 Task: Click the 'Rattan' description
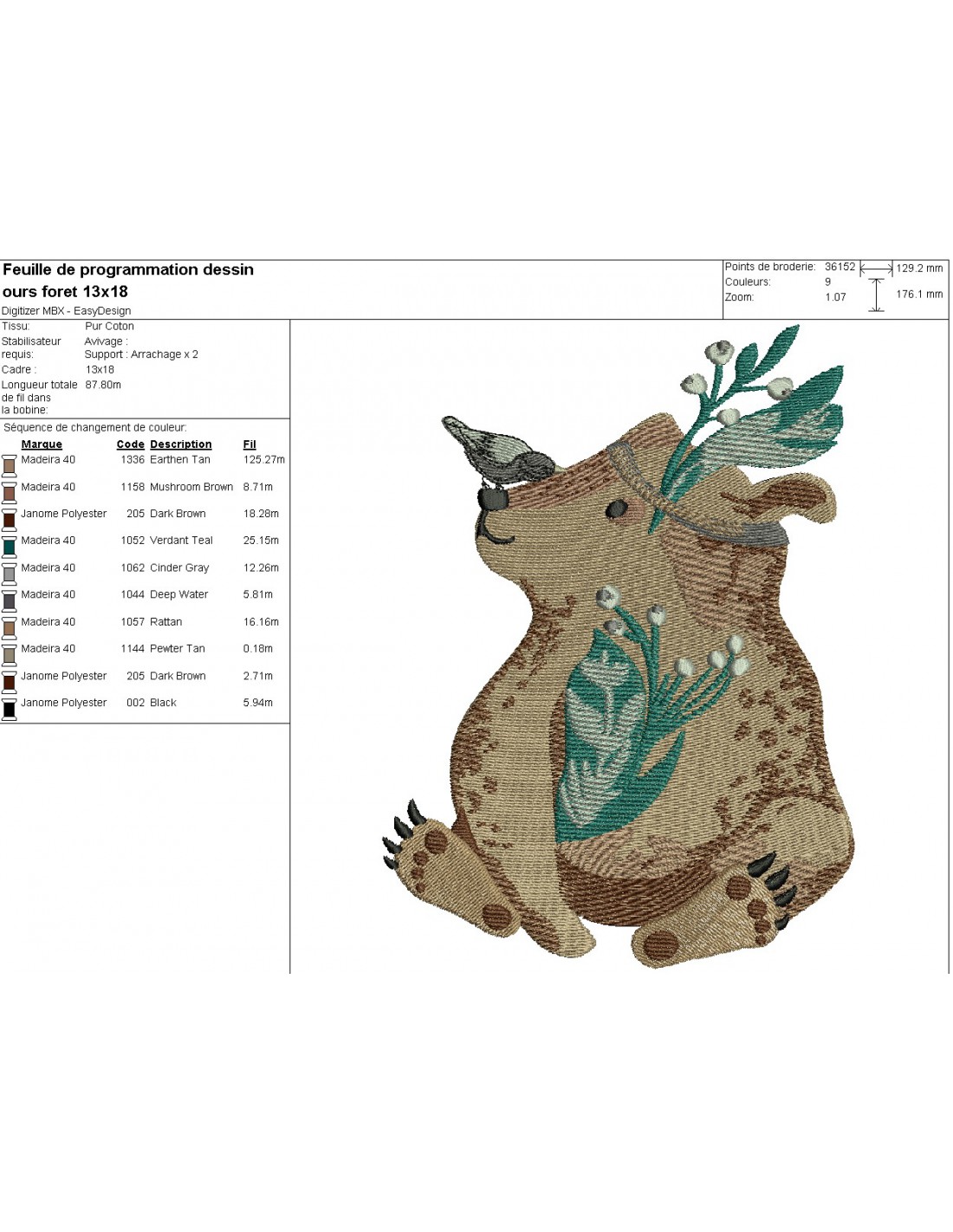click(166, 622)
